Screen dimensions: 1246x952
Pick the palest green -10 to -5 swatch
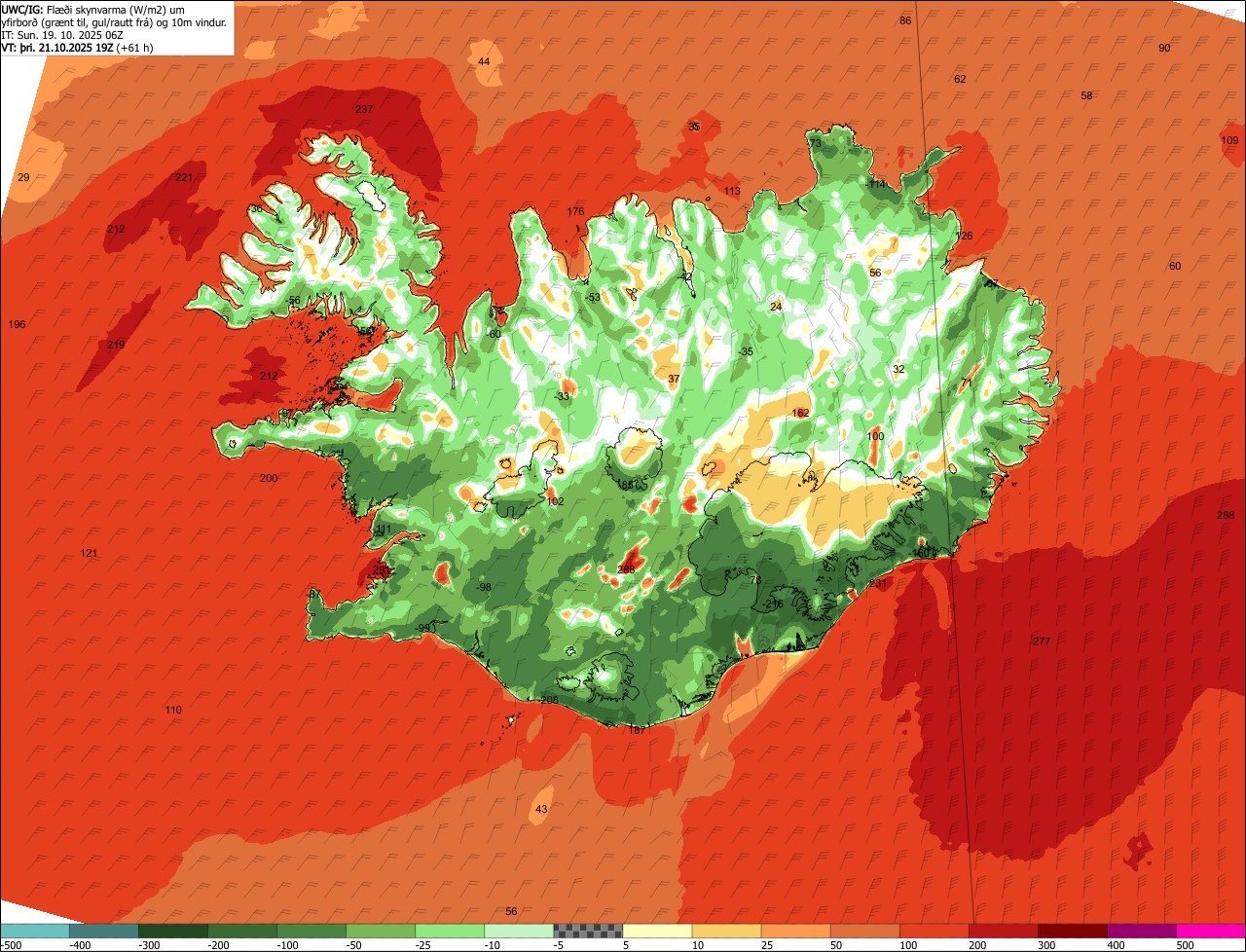click(518, 931)
